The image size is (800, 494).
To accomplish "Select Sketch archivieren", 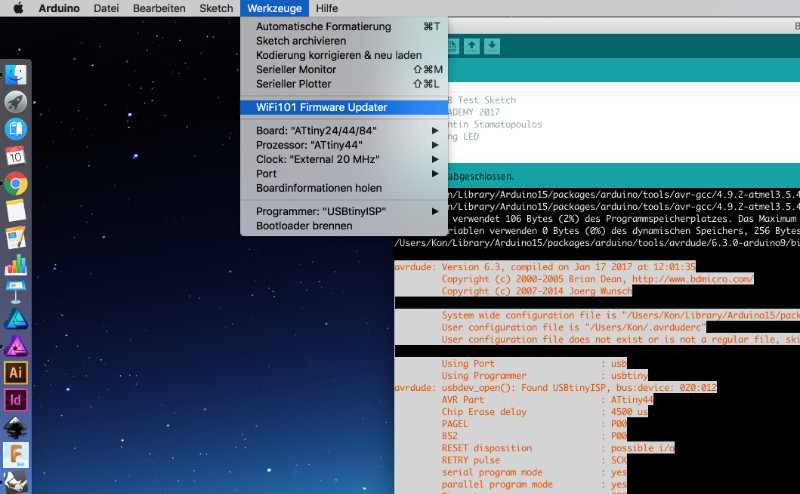I will pos(344,41).
